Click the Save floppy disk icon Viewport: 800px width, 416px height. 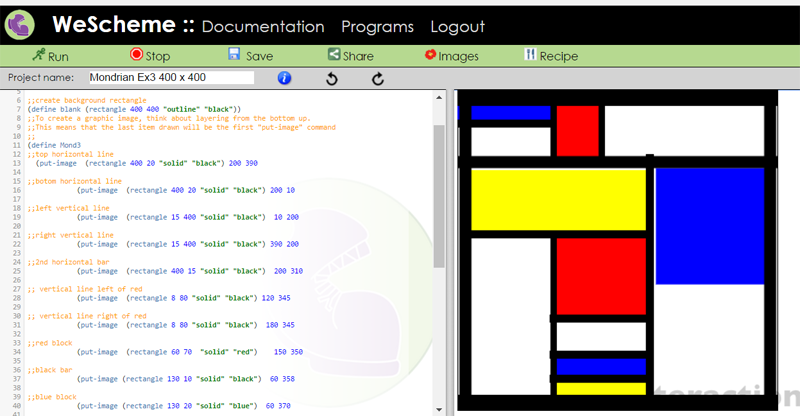click(x=234, y=54)
